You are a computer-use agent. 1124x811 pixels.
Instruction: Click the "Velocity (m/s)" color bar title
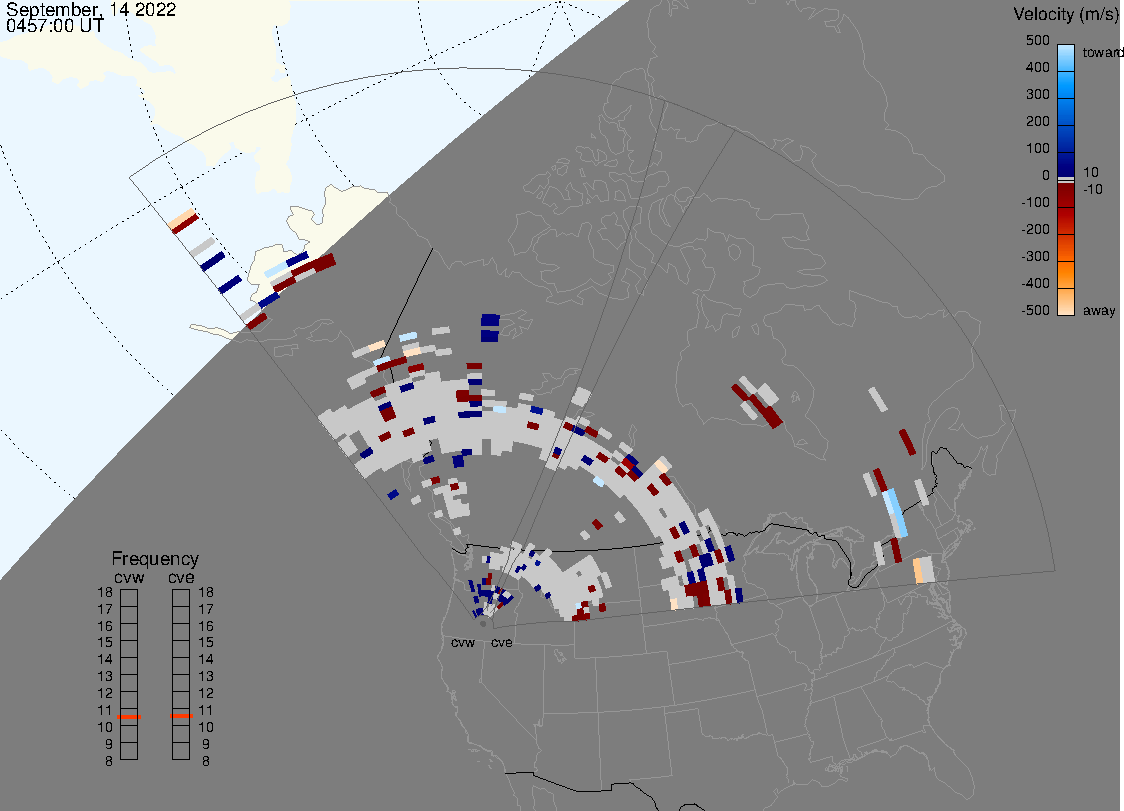click(1066, 14)
